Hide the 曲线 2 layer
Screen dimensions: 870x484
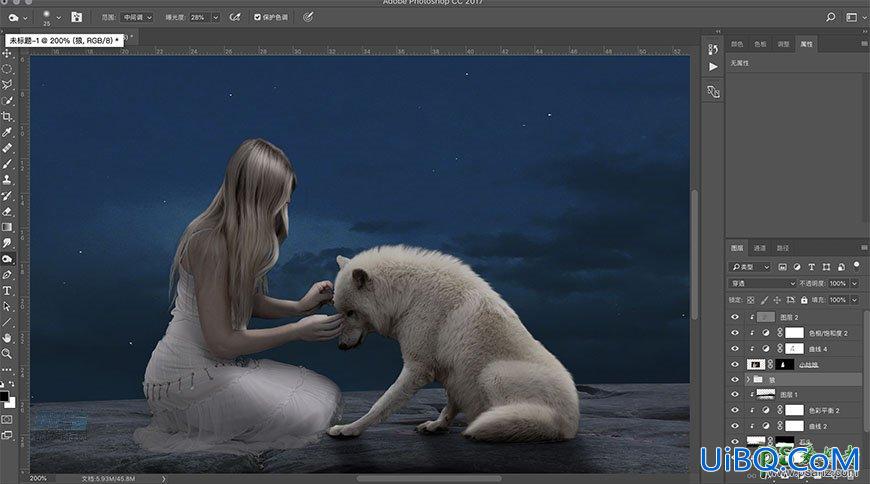pos(735,426)
